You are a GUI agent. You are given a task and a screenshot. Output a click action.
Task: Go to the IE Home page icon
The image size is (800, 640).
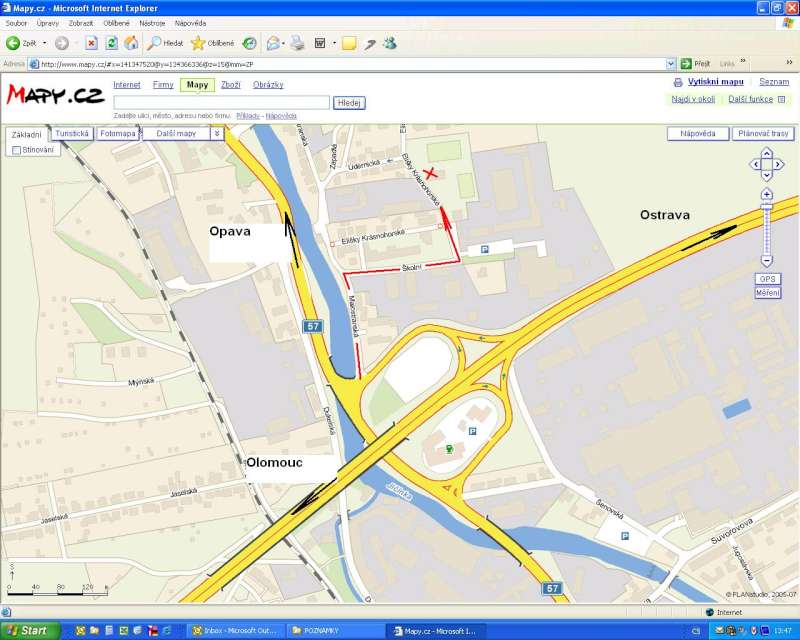coord(129,43)
